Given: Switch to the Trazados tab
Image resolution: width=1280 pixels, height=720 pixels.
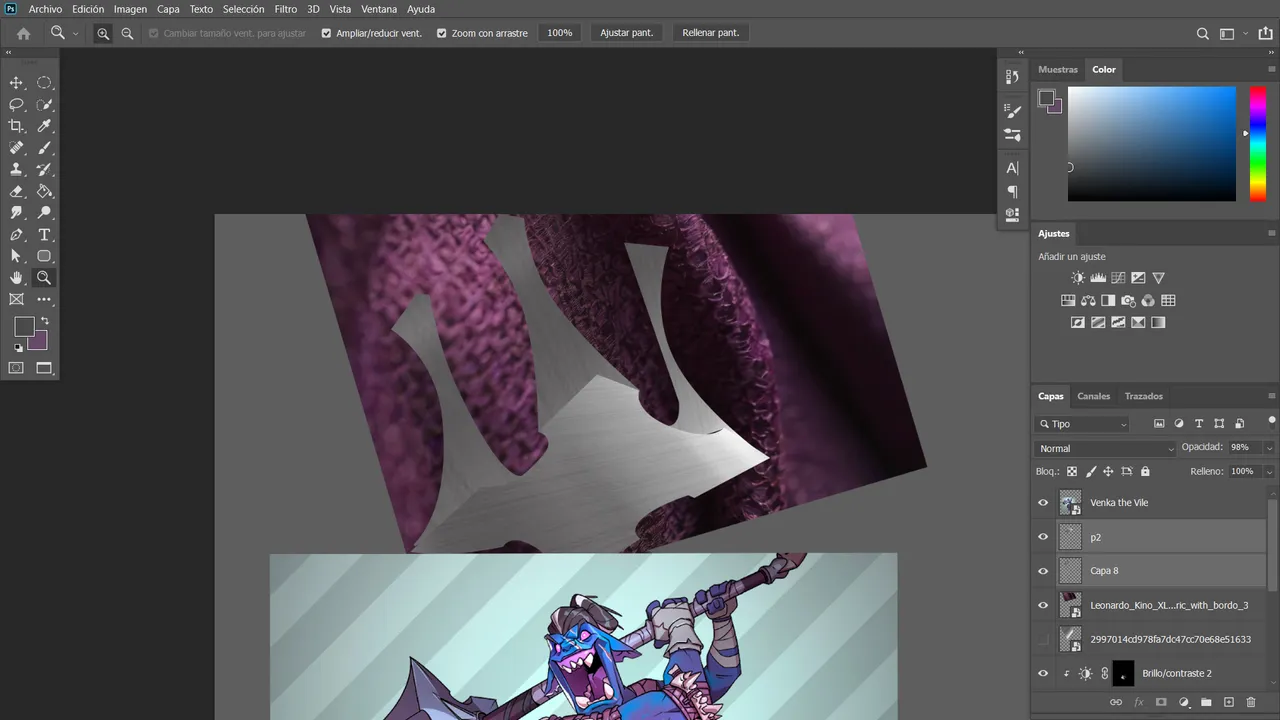Looking at the screenshot, I should coord(1143,396).
